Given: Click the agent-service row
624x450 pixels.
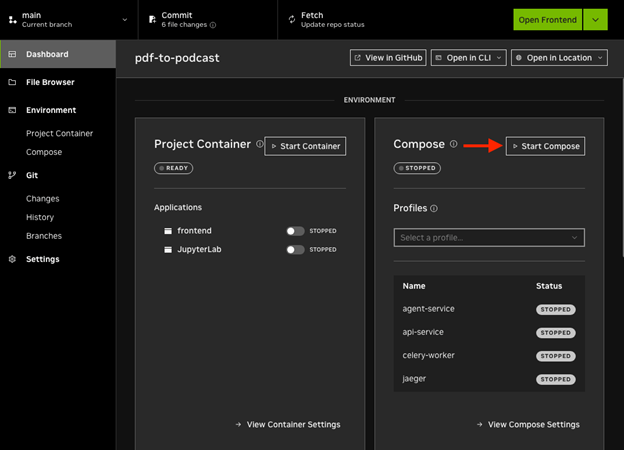Looking at the screenshot, I should (489, 309).
